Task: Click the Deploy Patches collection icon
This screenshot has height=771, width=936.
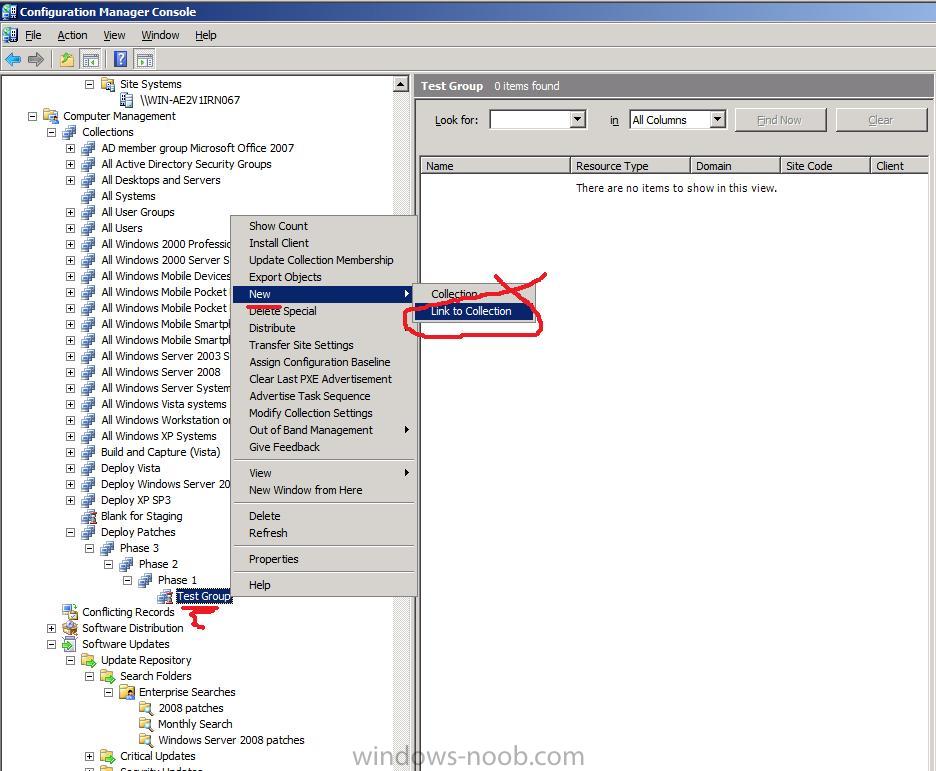Action: 88,532
